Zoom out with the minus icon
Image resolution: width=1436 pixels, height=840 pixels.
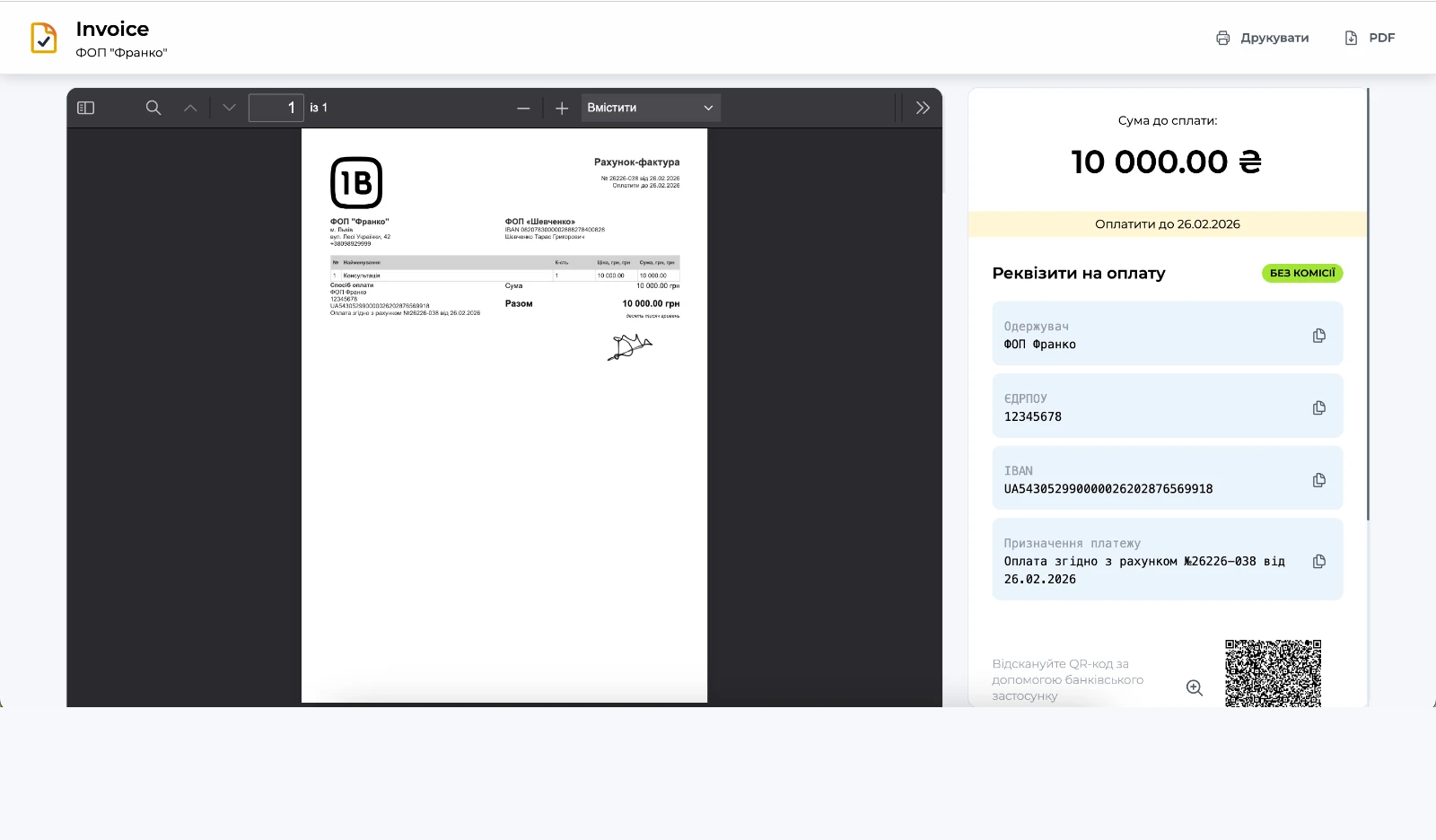tap(523, 109)
